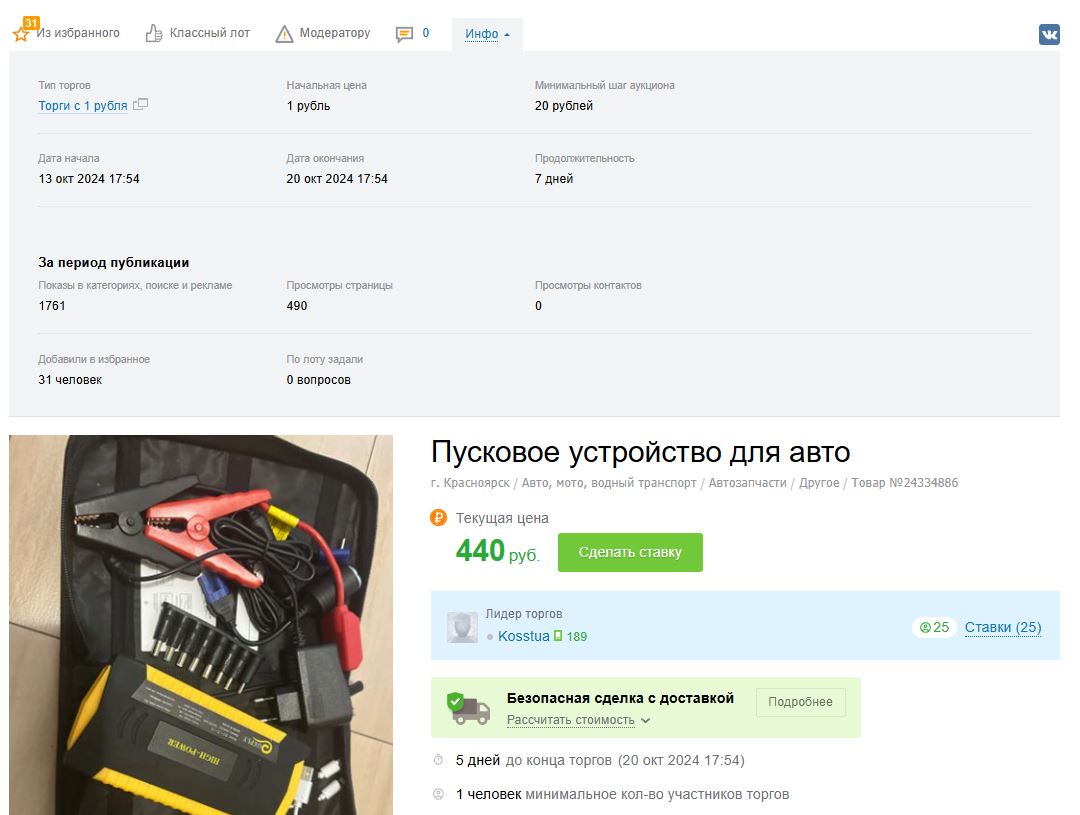Click the '0 вопросов' questions count
The image size is (1080, 815).
pyautogui.click(x=318, y=380)
